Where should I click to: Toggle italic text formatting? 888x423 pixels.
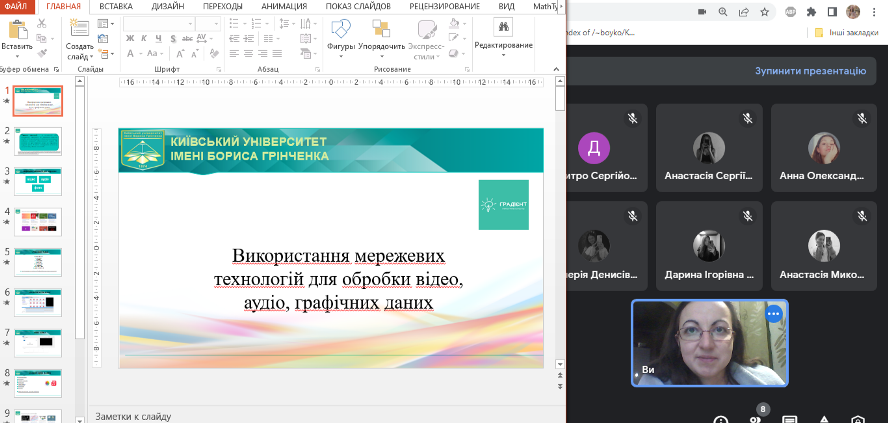[x=144, y=38]
